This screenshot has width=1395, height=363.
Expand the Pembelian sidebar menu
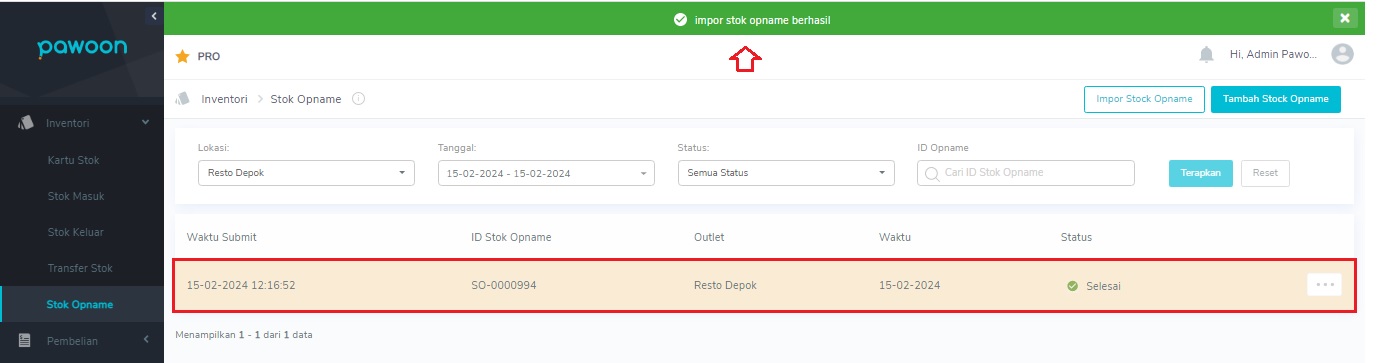(145, 340)
